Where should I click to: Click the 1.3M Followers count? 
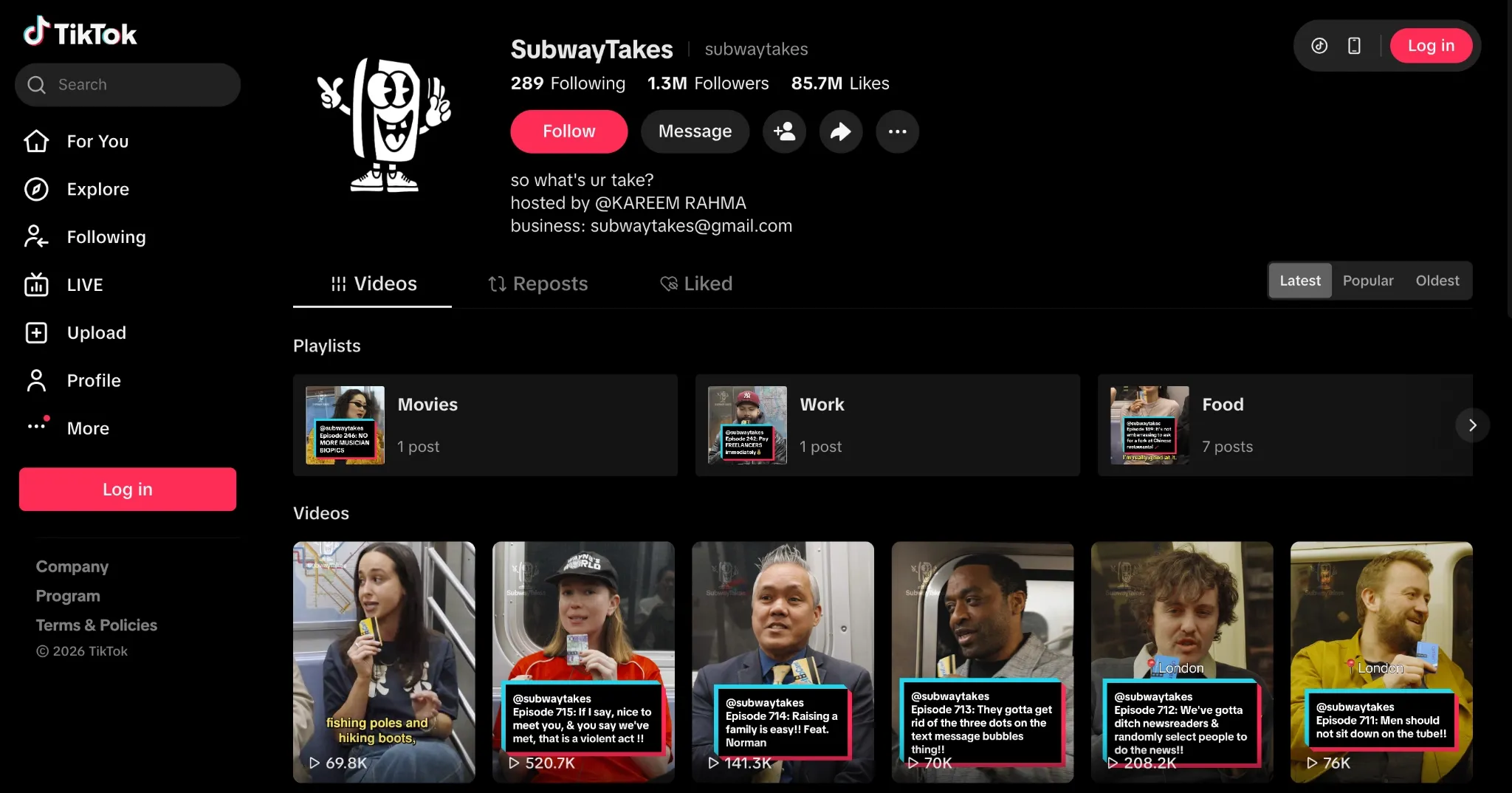coord(708,83)
